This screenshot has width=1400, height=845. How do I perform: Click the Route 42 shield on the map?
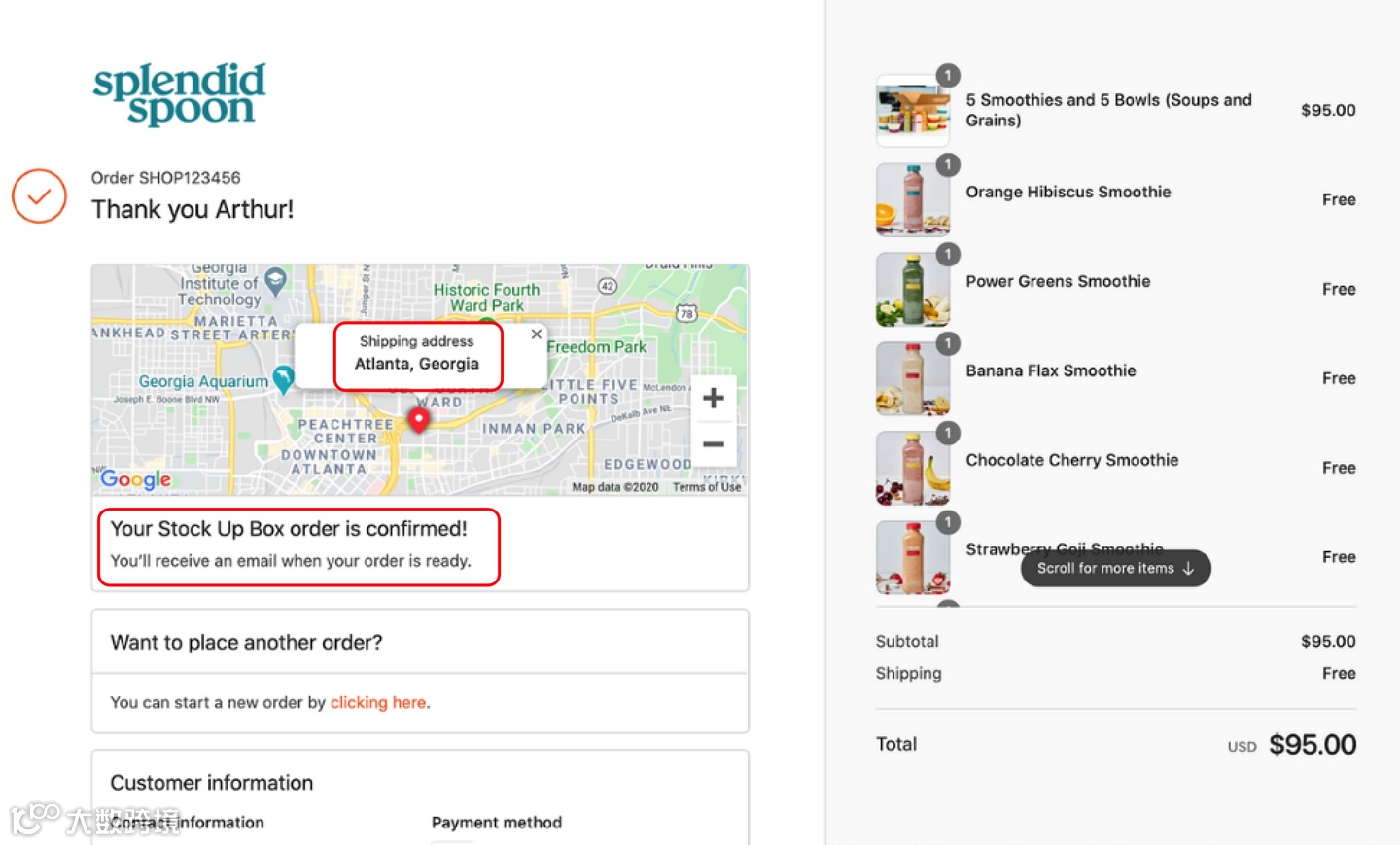(x=608, y=286)
